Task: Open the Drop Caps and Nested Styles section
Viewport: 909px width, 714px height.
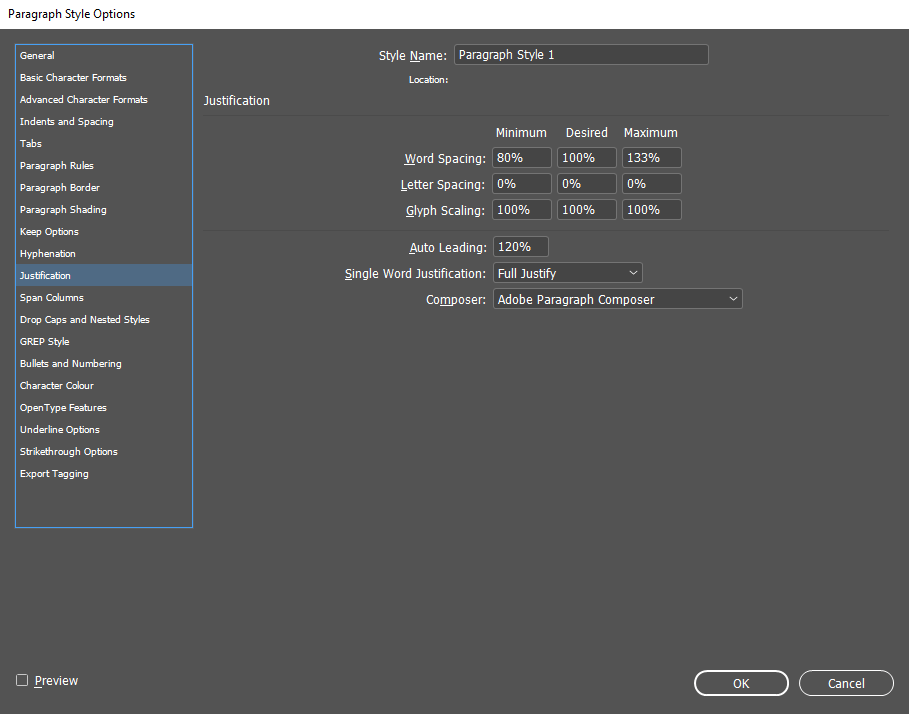Action: pos(85,320)
